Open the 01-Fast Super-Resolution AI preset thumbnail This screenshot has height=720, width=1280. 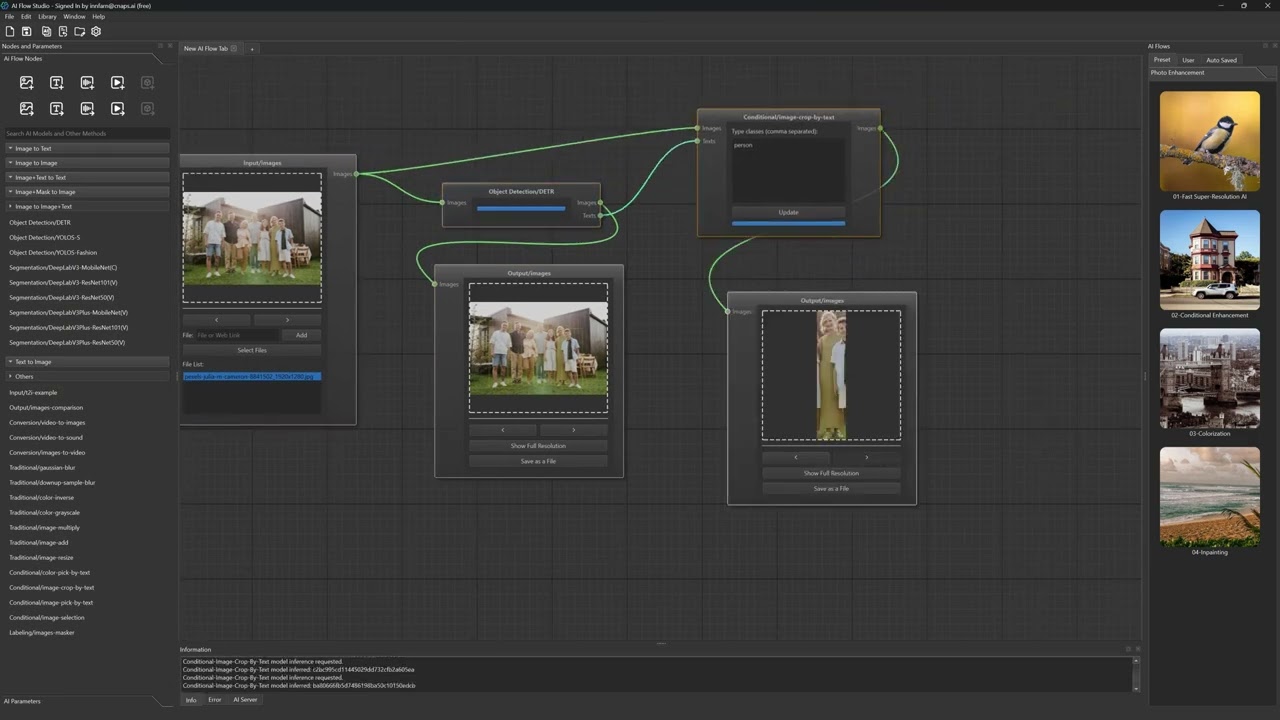(1210, 141)
